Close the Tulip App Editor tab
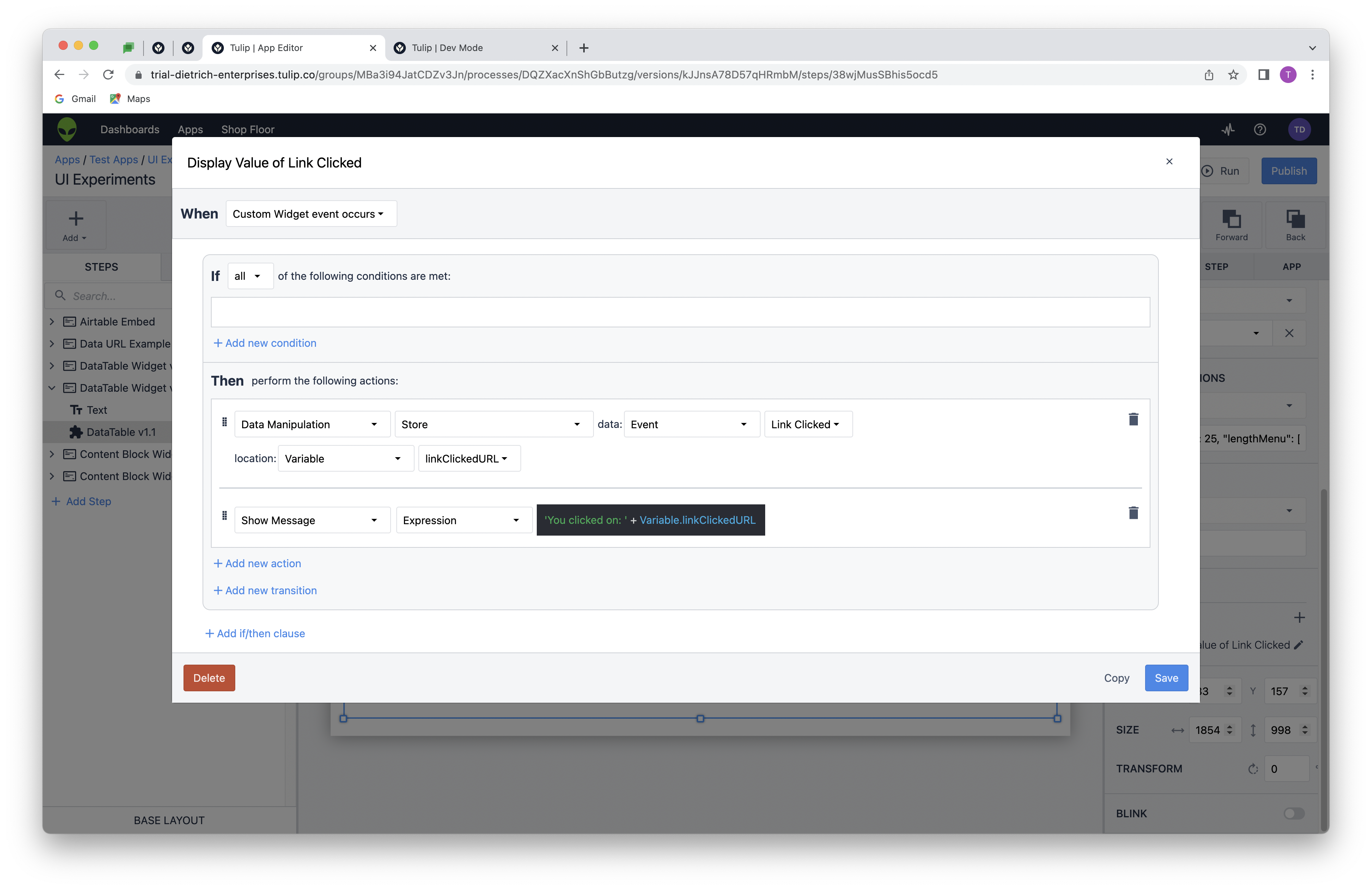 click(x=373, y=48)
